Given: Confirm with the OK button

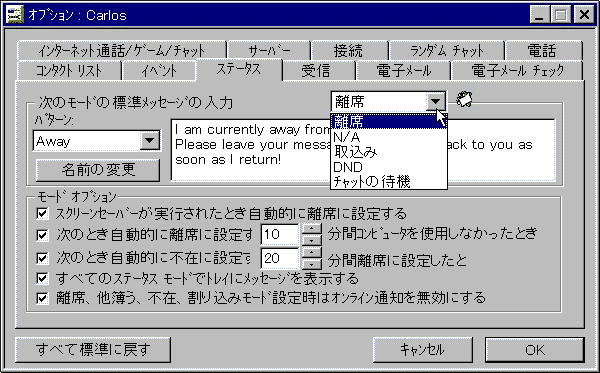Looking at the screenshot, I should click(x=535, y=349).
